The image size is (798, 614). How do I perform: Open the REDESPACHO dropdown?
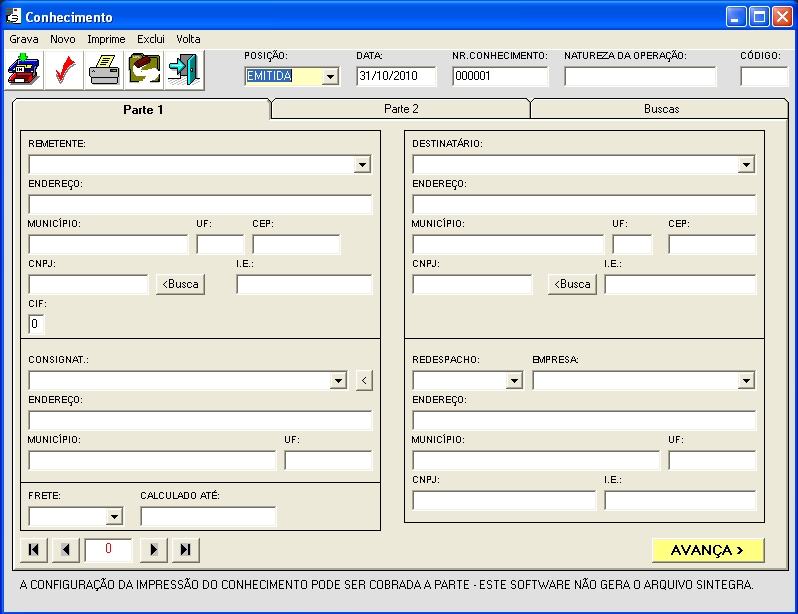tap(514, 381)
